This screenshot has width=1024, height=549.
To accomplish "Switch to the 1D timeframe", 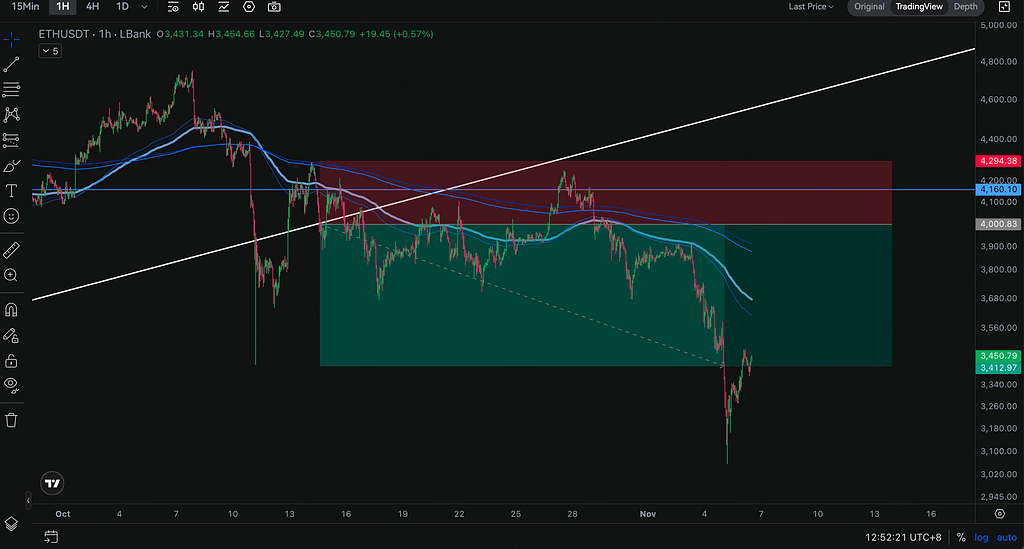I will point(122,7).
